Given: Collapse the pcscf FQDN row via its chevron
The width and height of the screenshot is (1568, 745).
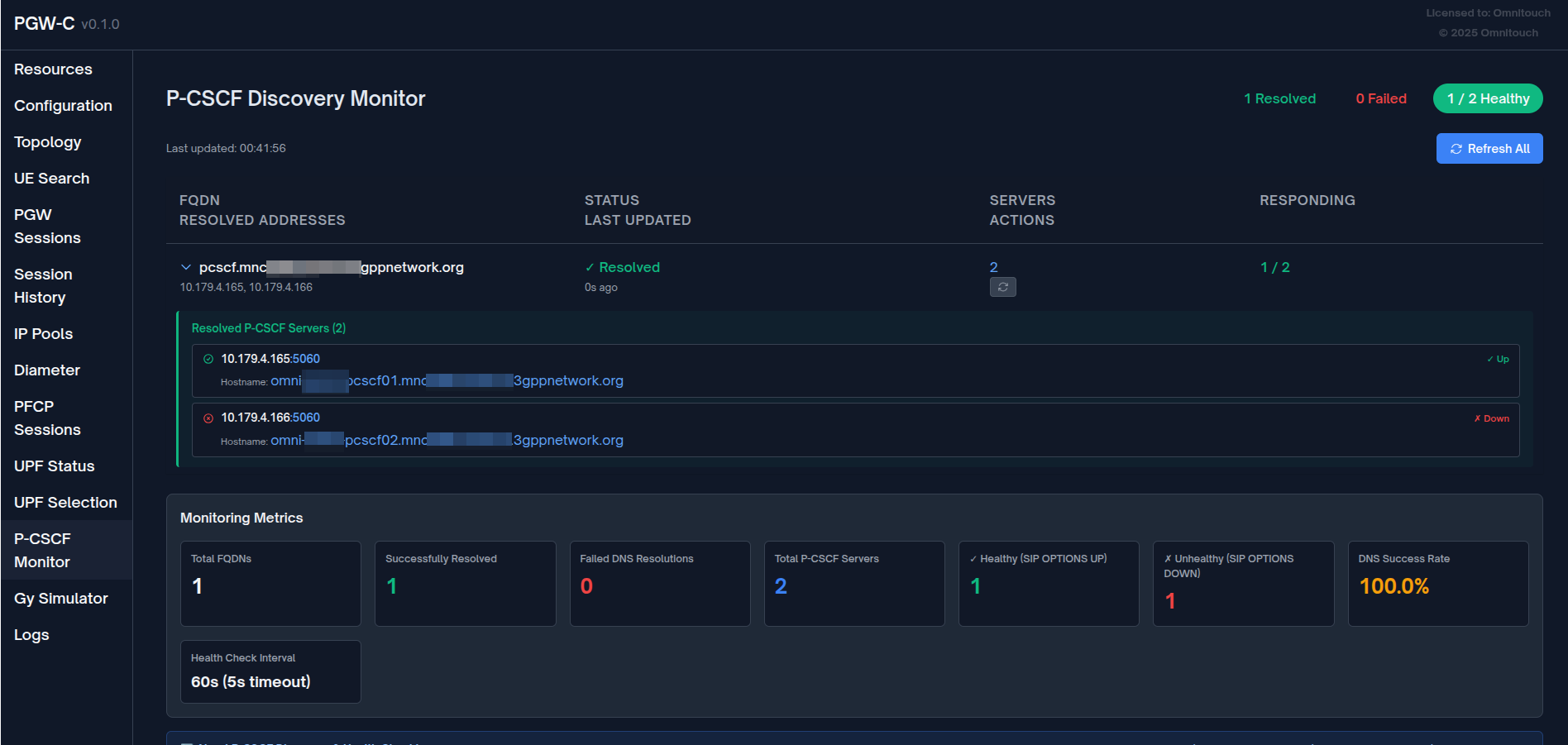Looking at the screenshot, I should click(185, 266).
